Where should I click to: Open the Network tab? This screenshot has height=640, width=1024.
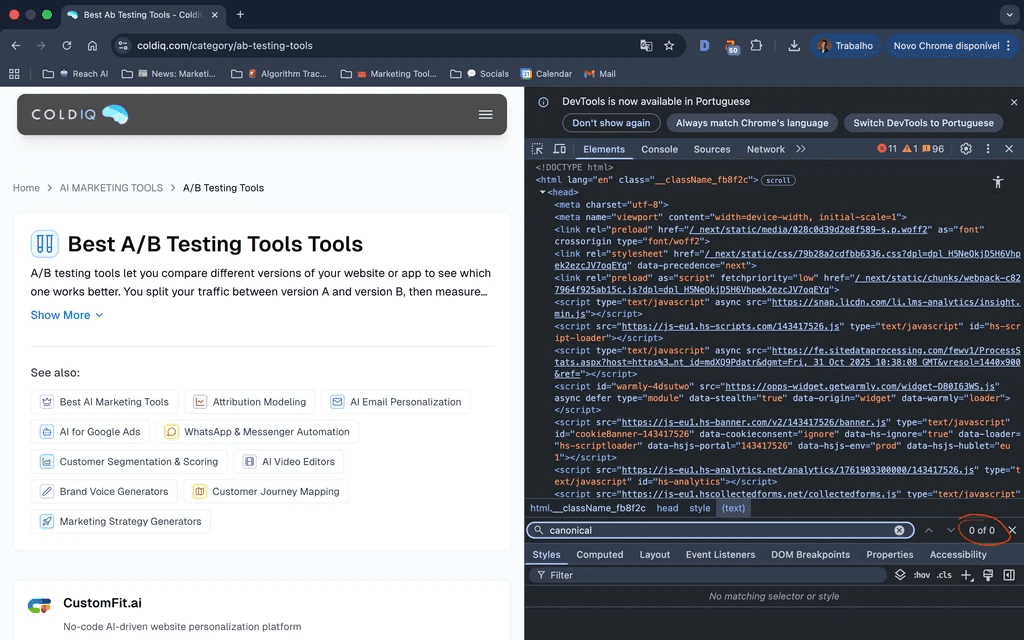tap(765, 149)
